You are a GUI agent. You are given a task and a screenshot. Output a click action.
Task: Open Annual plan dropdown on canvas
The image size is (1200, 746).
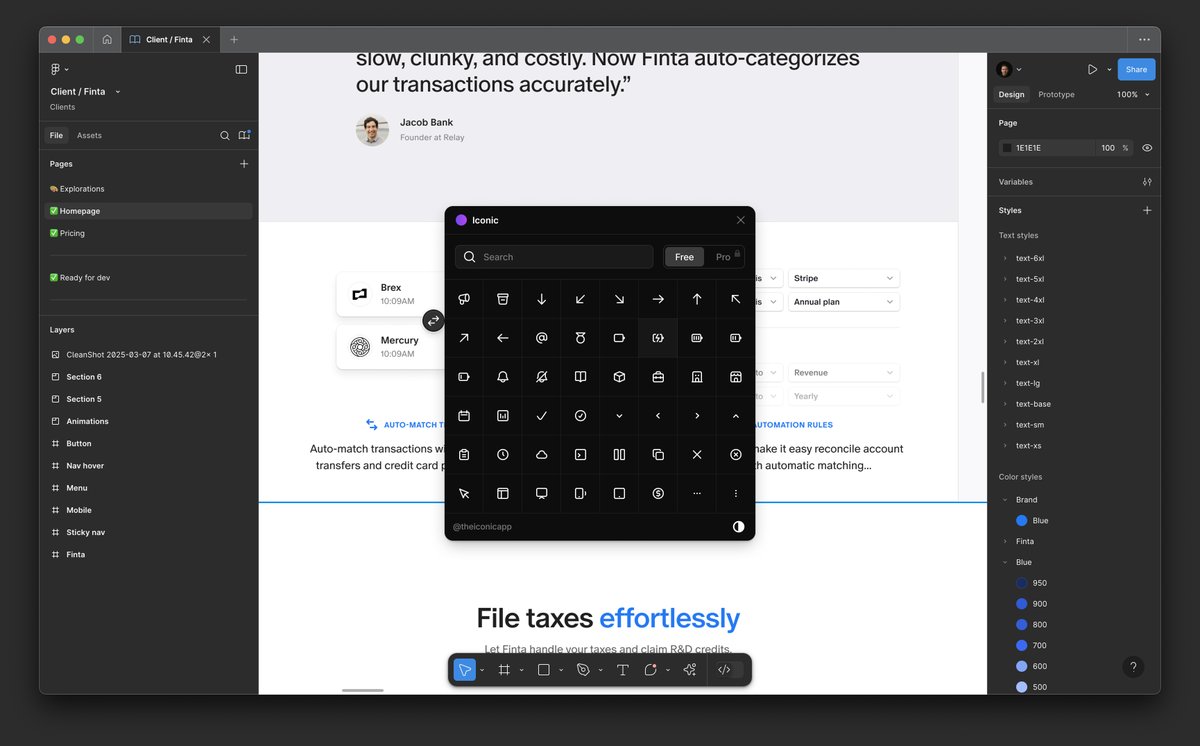(844, 301)
